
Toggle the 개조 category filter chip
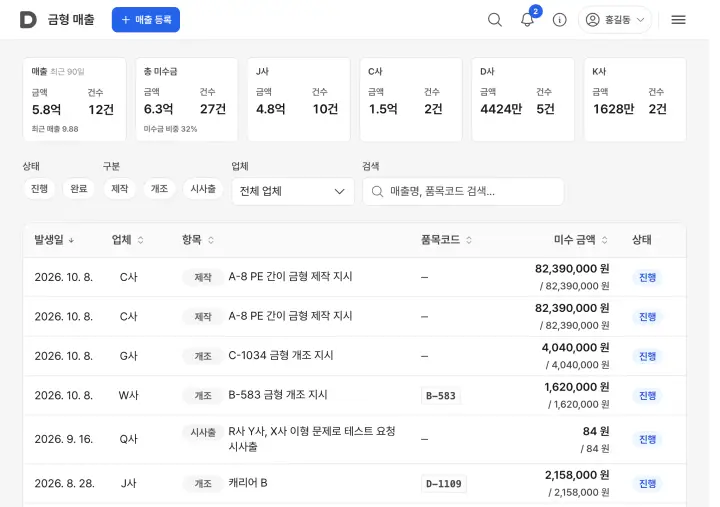159,189
